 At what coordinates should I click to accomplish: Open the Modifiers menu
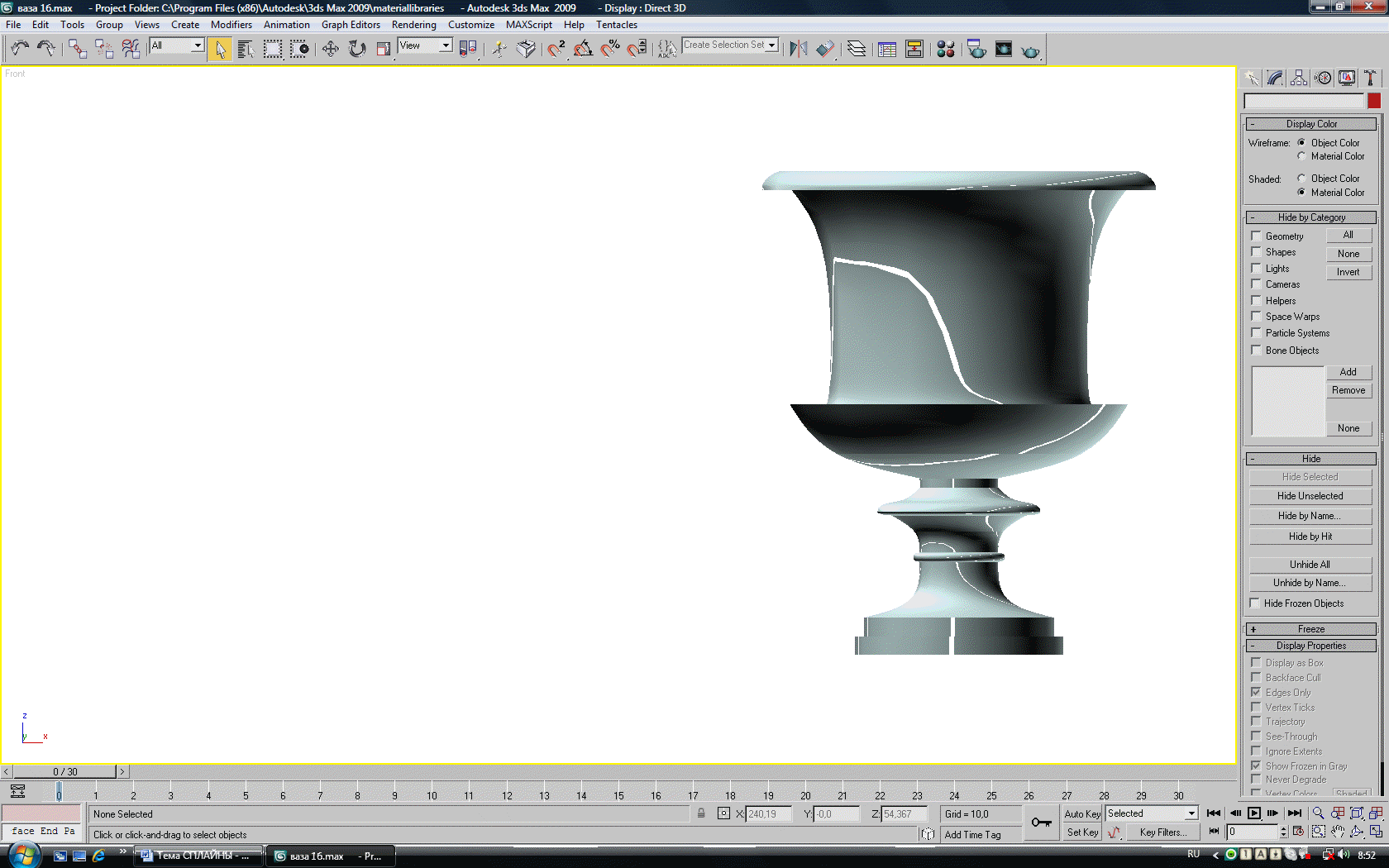[231, 25]
